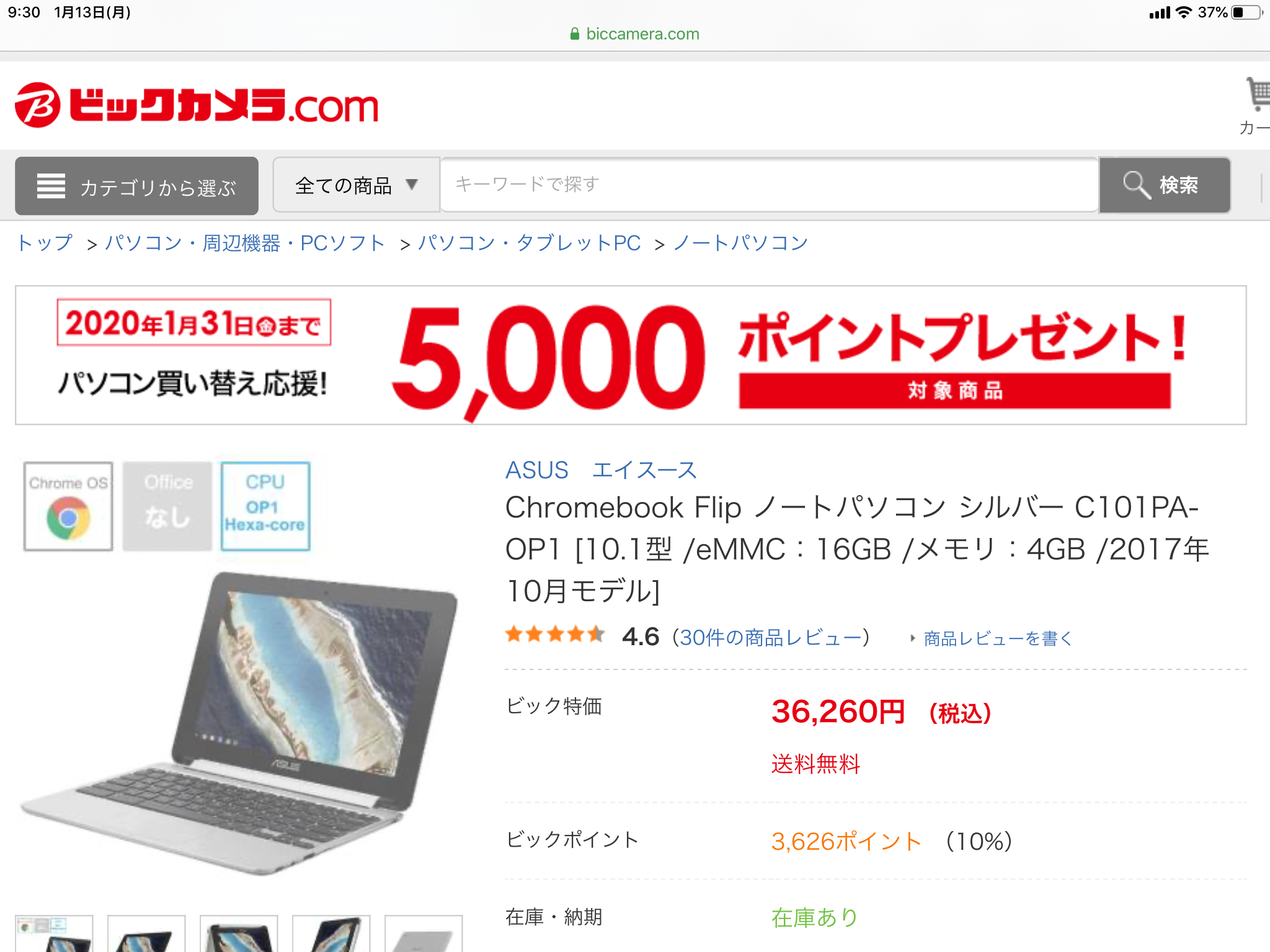Select the second product thumbnail image
The width and height of the screenshot is (1270, 952).
(146, 933)
